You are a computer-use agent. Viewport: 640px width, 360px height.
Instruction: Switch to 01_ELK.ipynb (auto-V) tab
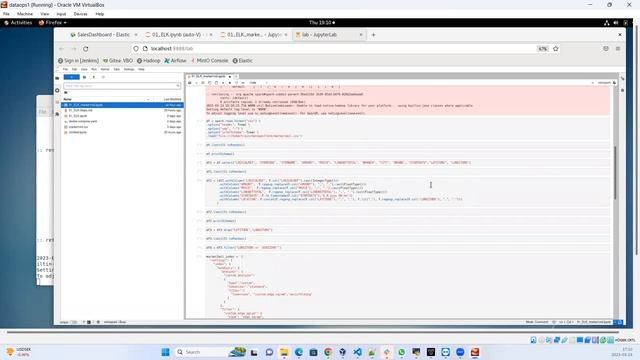[x=179, y=35]
